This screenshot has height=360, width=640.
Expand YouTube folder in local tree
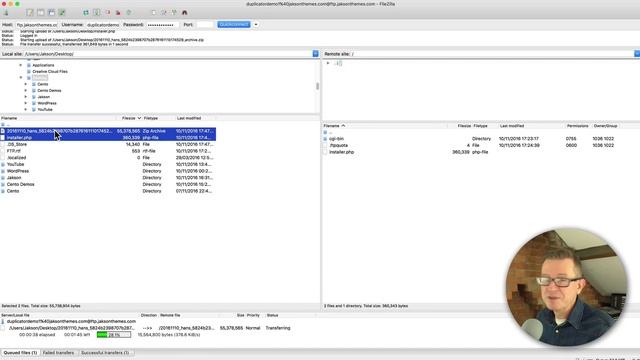[x=26, y=109]
